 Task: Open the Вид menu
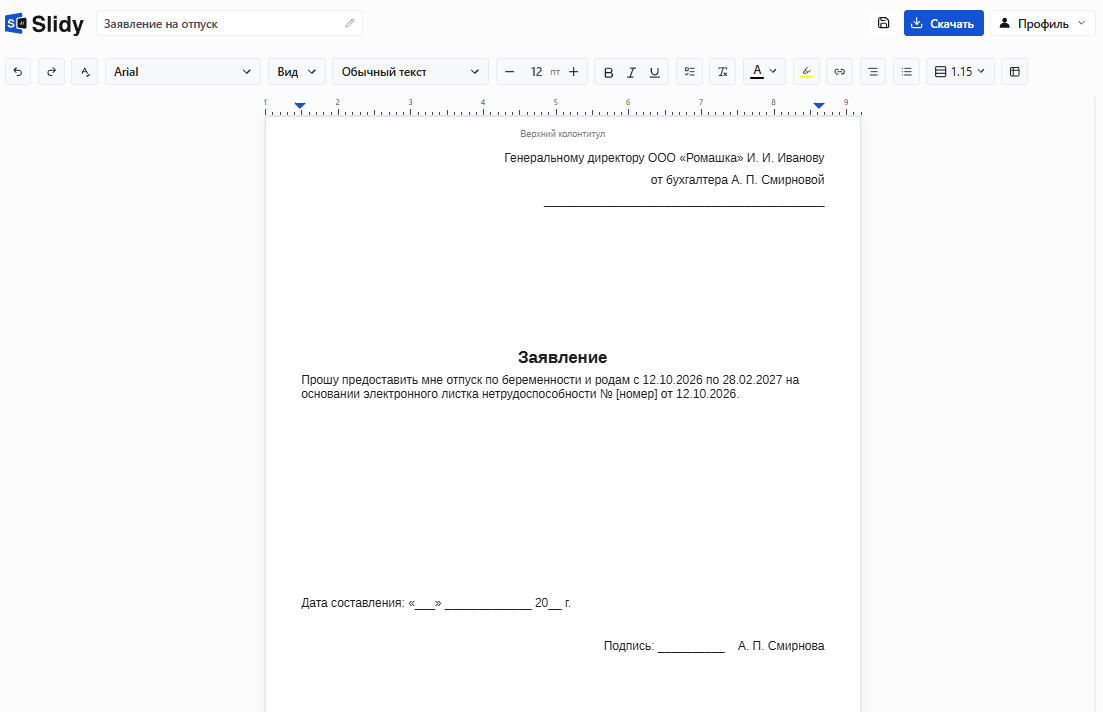click(296, 72)
